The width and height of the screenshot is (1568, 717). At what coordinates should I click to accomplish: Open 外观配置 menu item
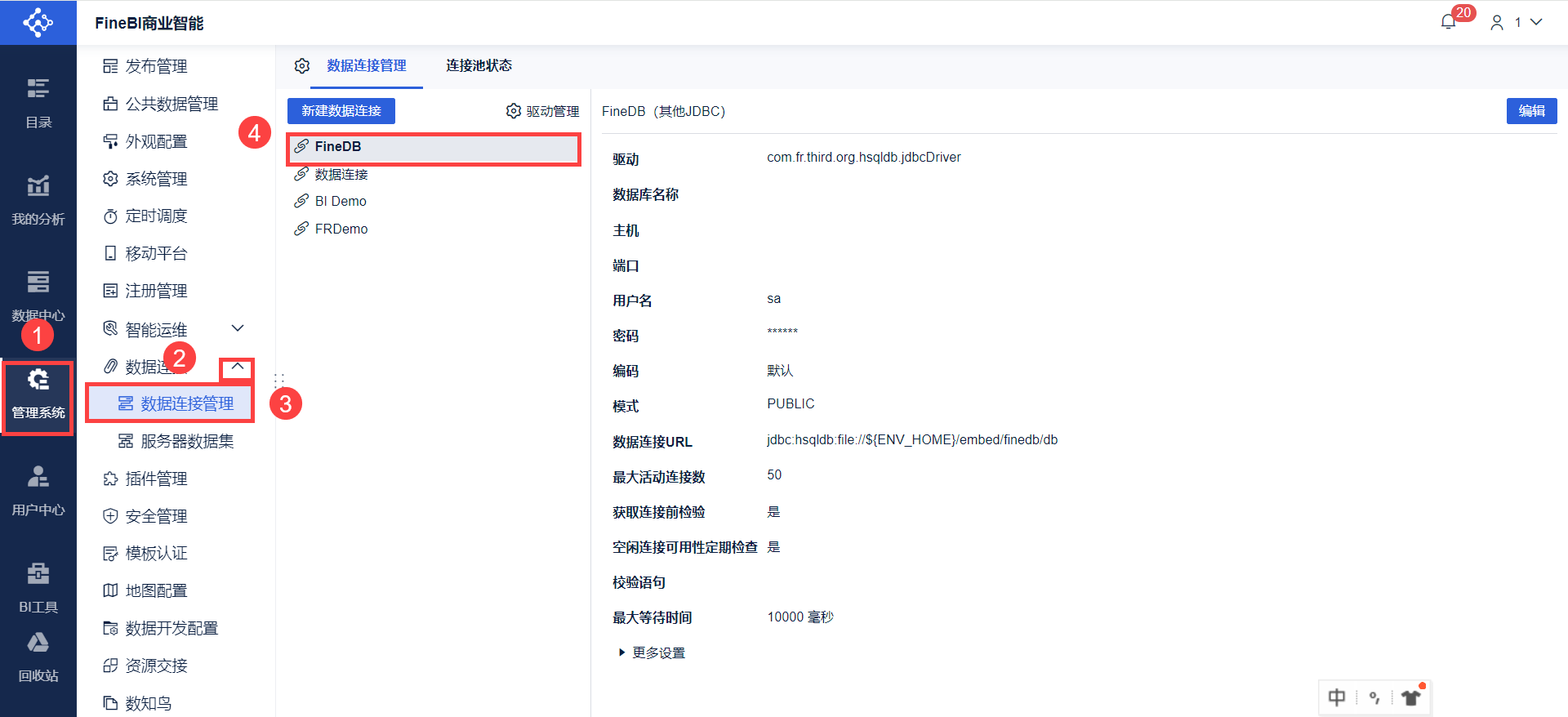click(x=145, y=141)
